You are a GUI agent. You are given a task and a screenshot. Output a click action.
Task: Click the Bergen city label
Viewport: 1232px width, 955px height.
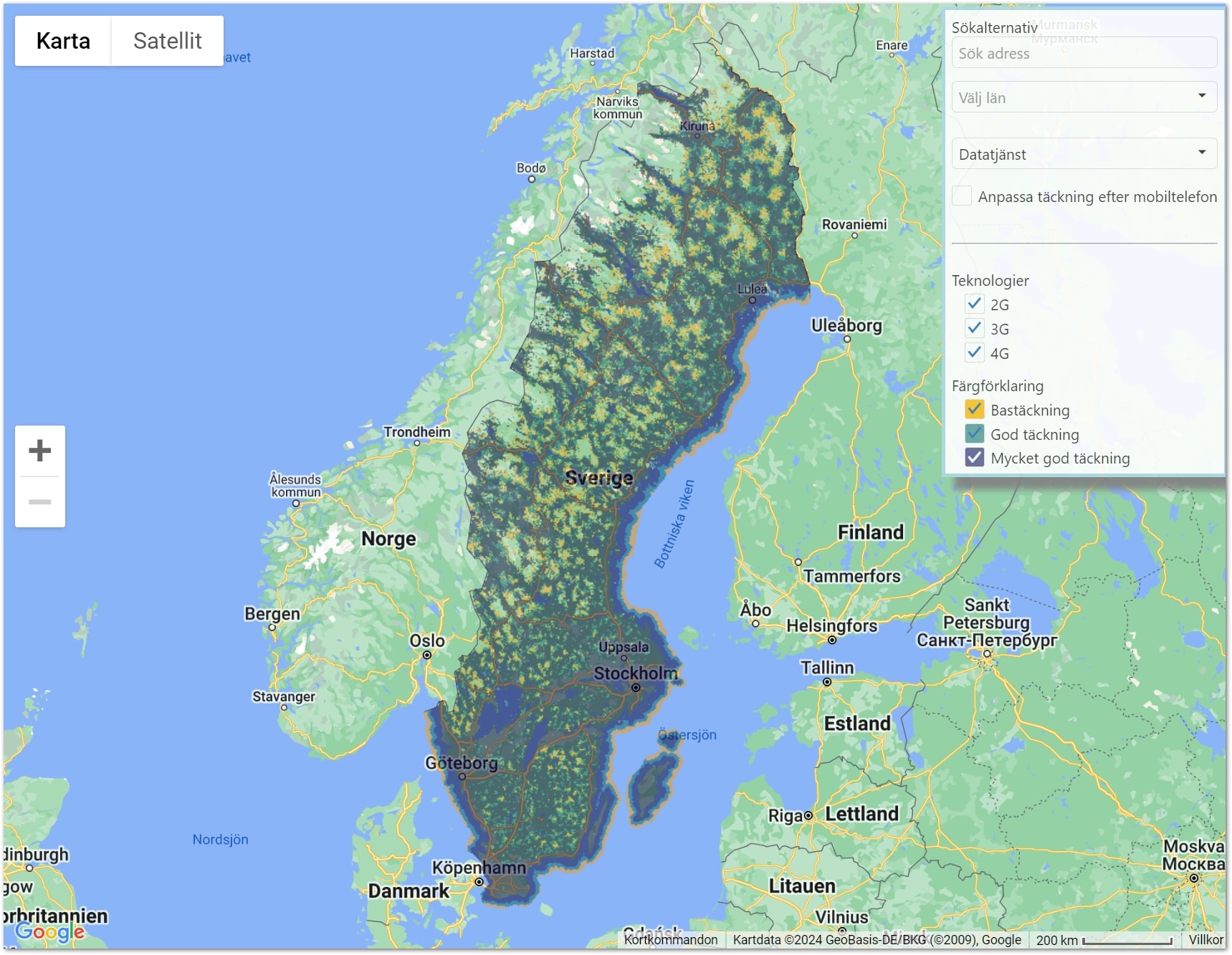tap(272, 614)
